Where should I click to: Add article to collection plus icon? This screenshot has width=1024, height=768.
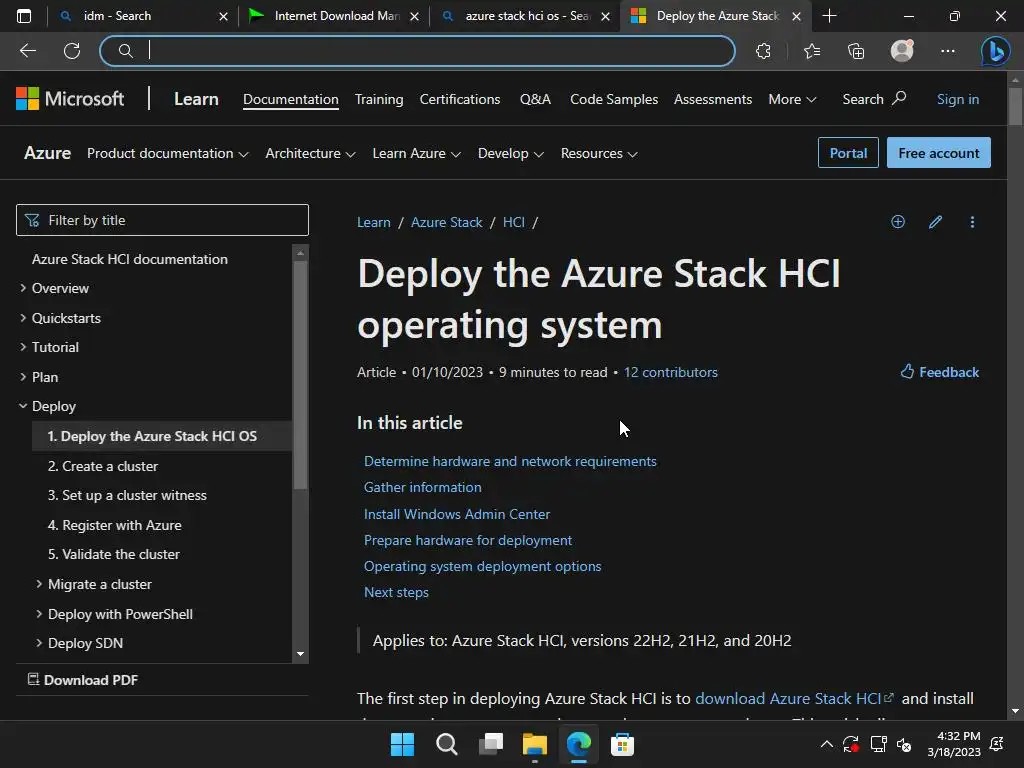(898, 221)
